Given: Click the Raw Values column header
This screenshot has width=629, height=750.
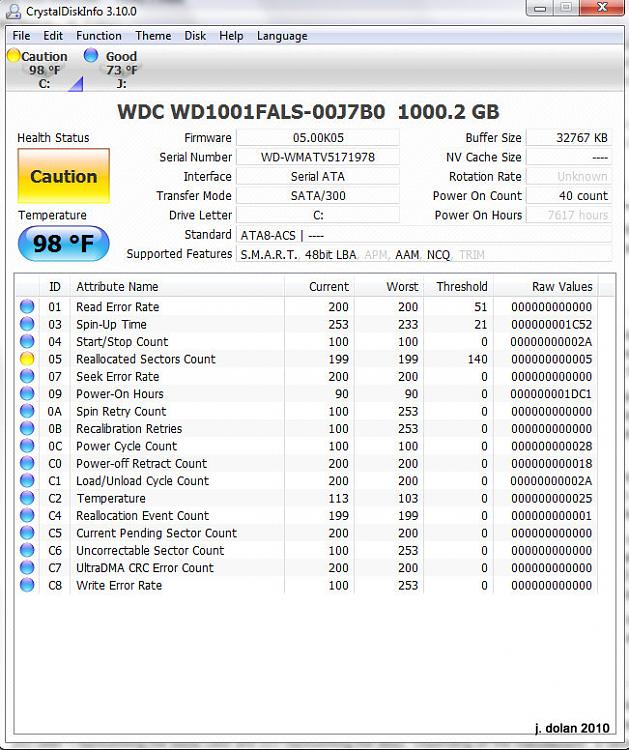Looking at the screenshot, I should coord(546,287).
